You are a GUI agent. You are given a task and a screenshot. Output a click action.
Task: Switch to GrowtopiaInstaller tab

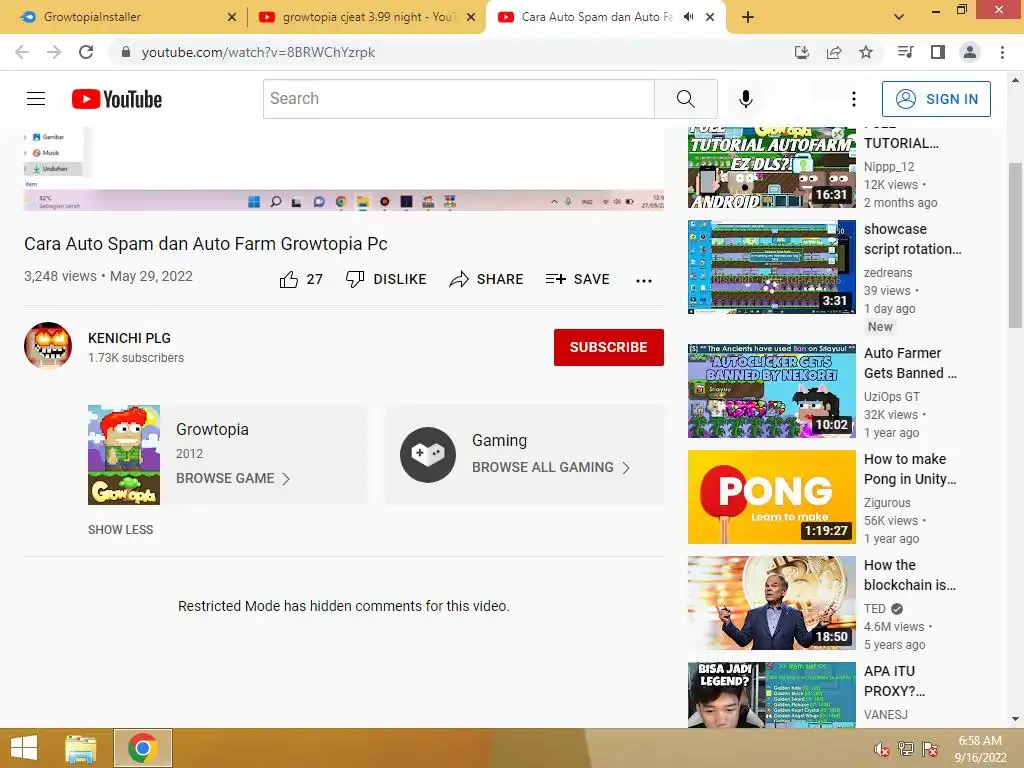point(124,17)
